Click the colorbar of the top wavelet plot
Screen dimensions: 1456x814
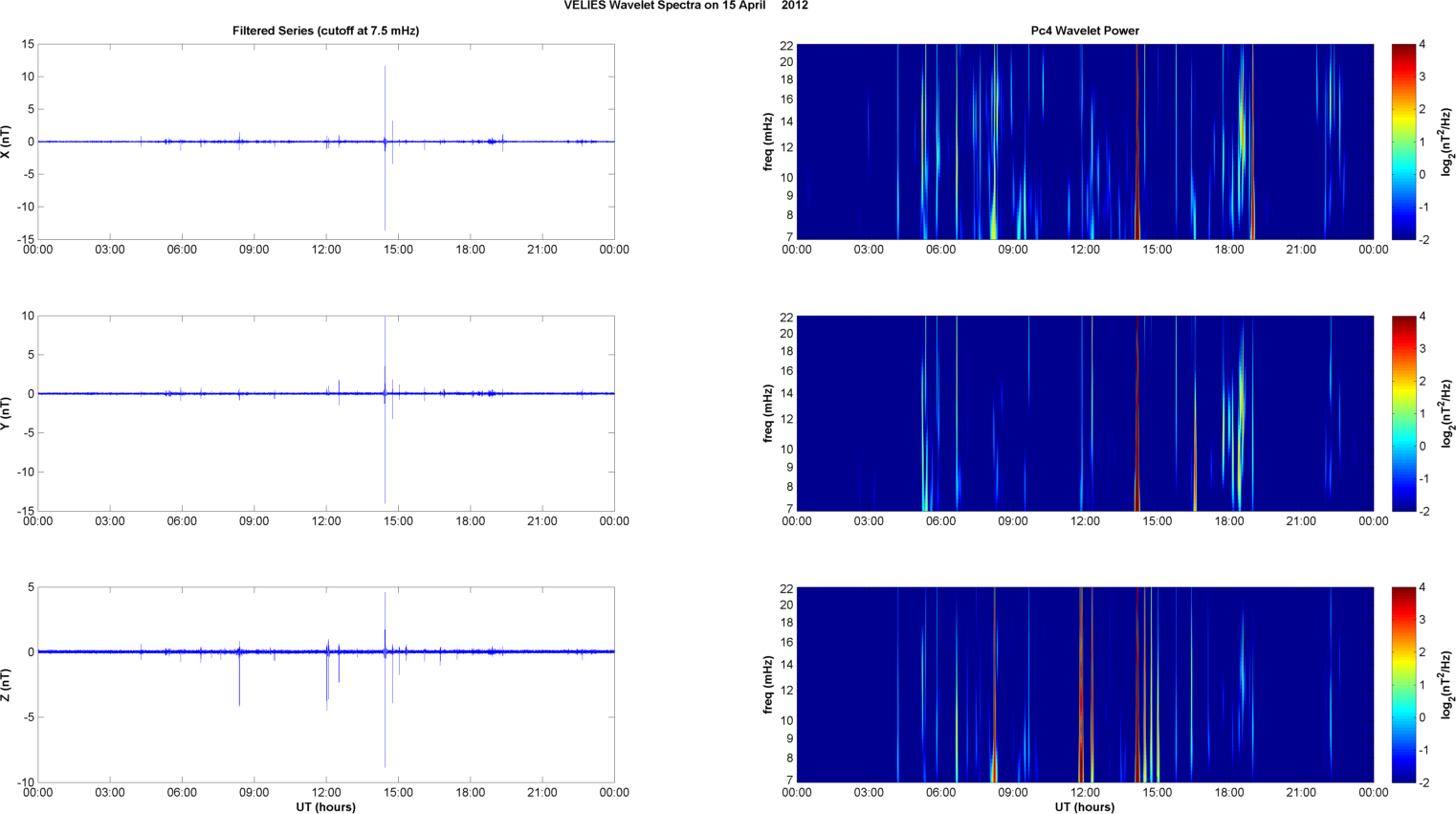click(x=1402, y=142)
